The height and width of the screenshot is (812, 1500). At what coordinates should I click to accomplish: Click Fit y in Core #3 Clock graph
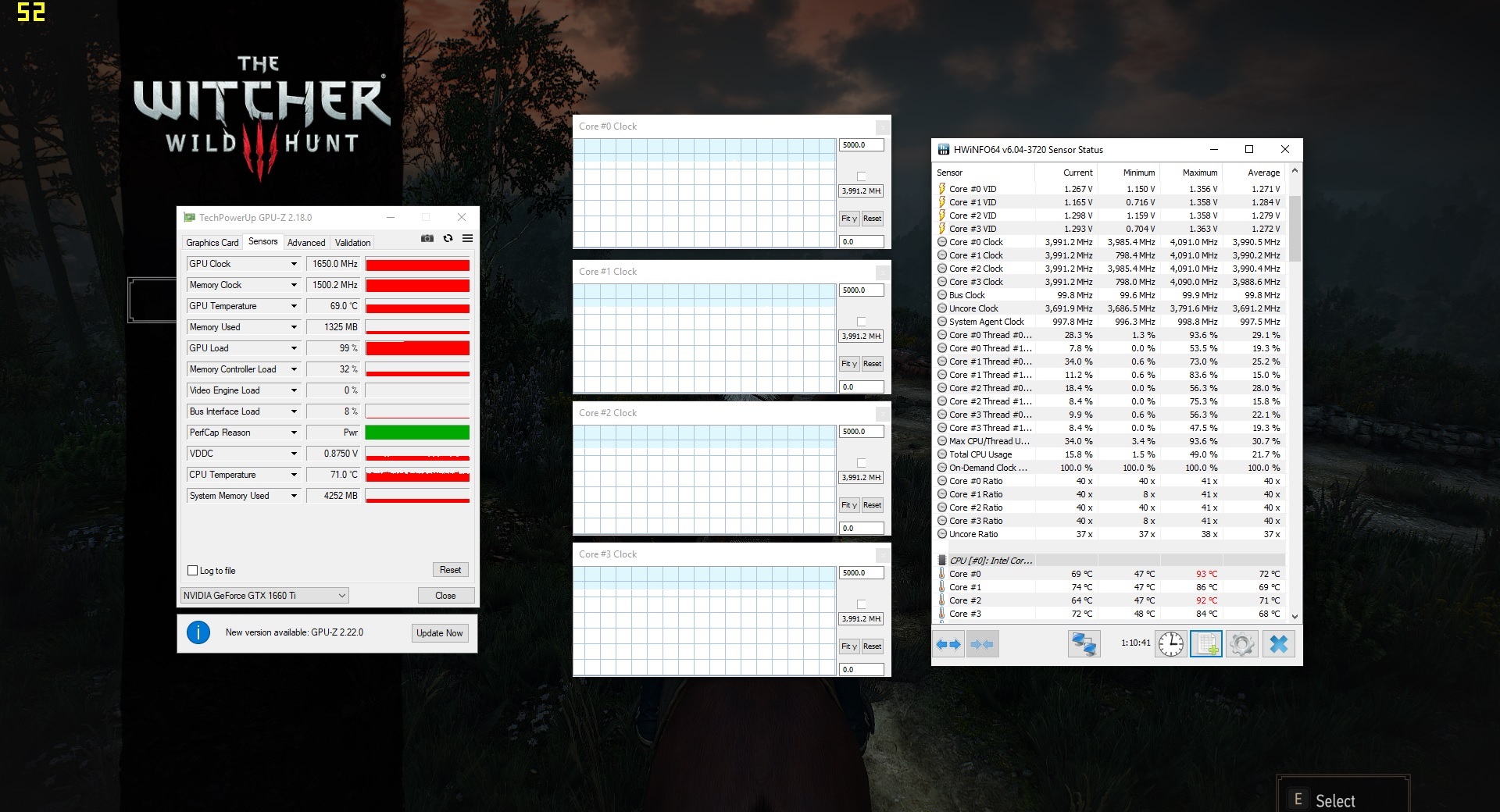tap(849, 646)
